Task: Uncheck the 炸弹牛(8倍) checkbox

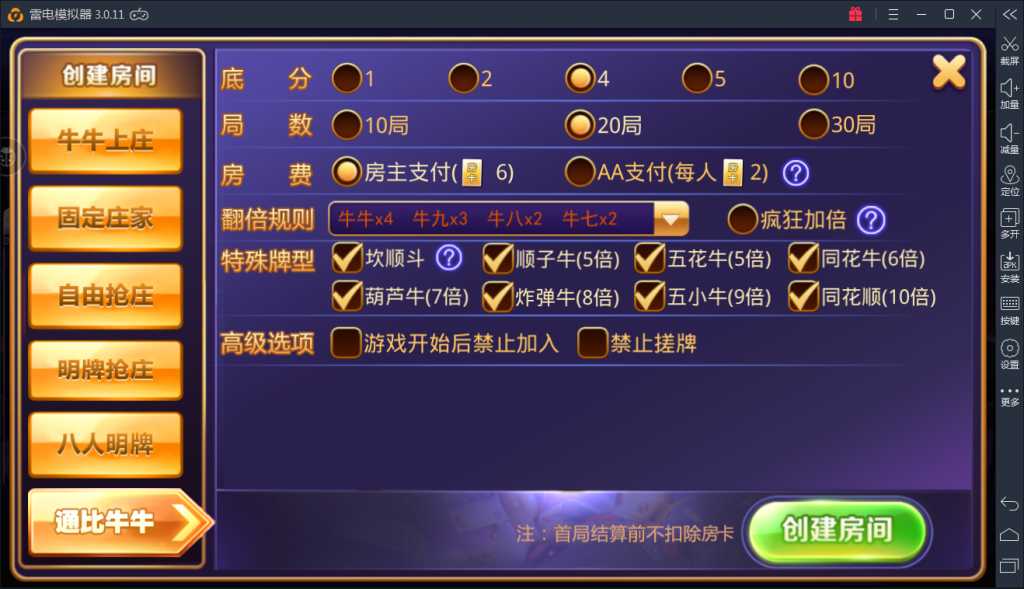Action: pyautogui.click(x=498, y=297)
